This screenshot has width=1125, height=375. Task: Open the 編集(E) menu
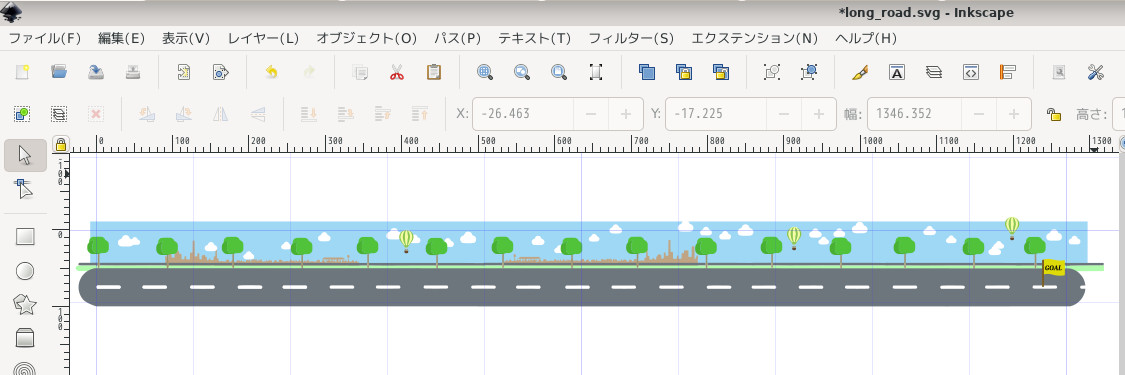(121, 38)
